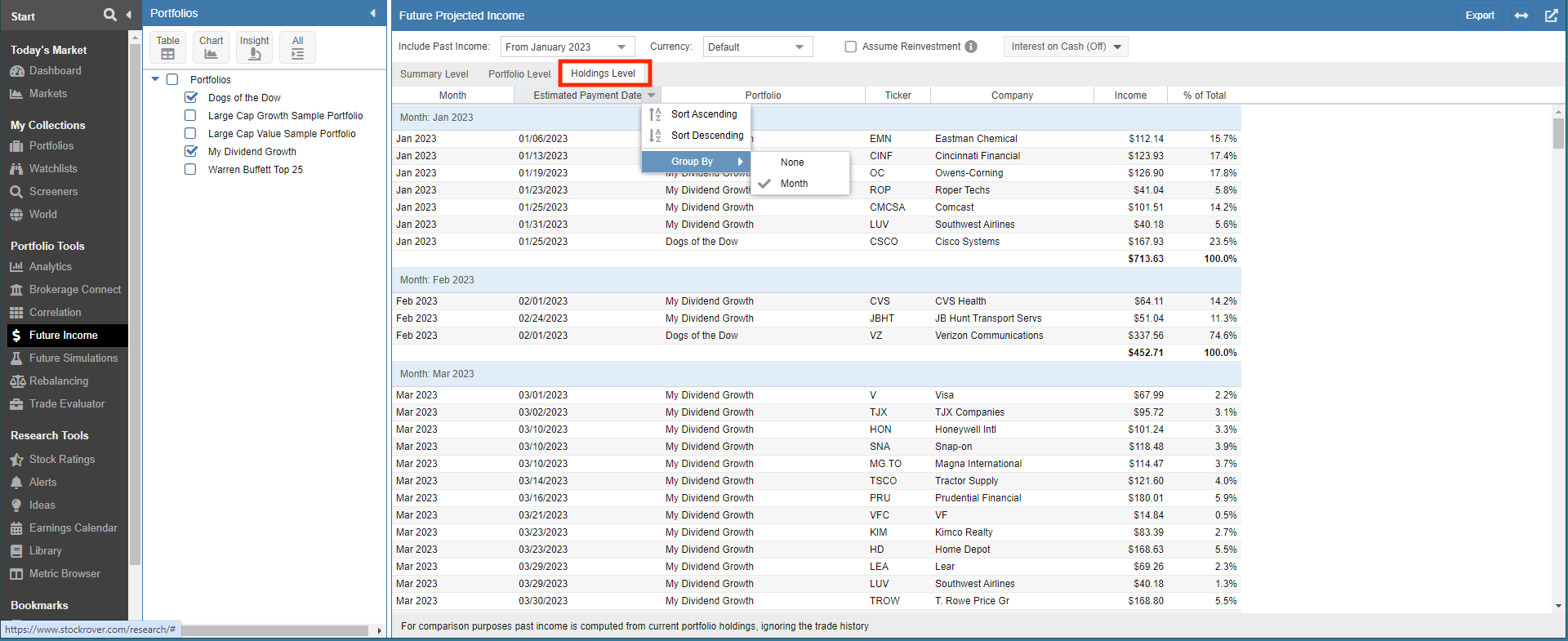Select Month in Group By submenu
Image resolution: width=1568 pixels, height=641 pixels.
click(x=800, y=184)
